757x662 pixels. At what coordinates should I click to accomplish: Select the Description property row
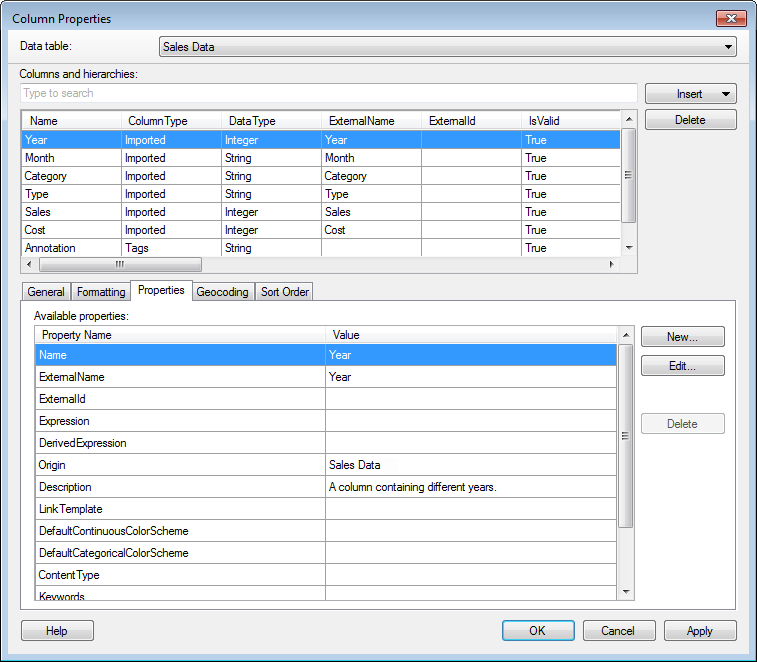180,487
